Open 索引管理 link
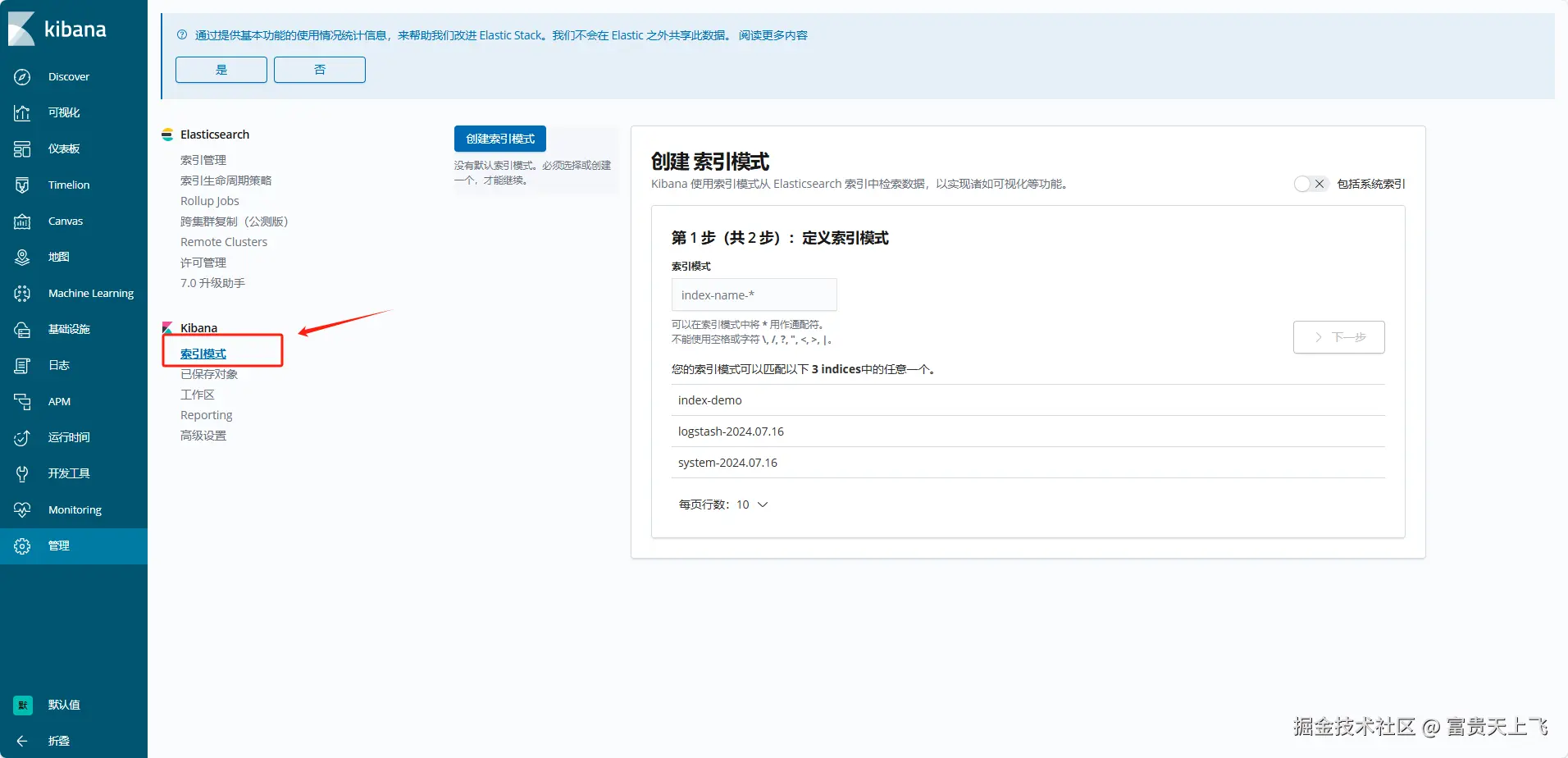Screen dimensions: 1568x758 [203, 160]
